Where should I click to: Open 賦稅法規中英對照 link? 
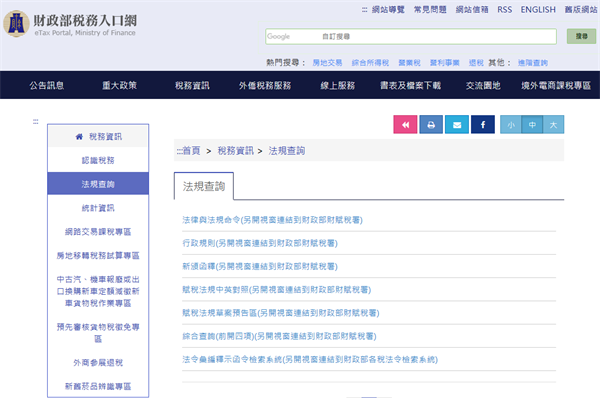pyautogui.click(x=277, y=290)
